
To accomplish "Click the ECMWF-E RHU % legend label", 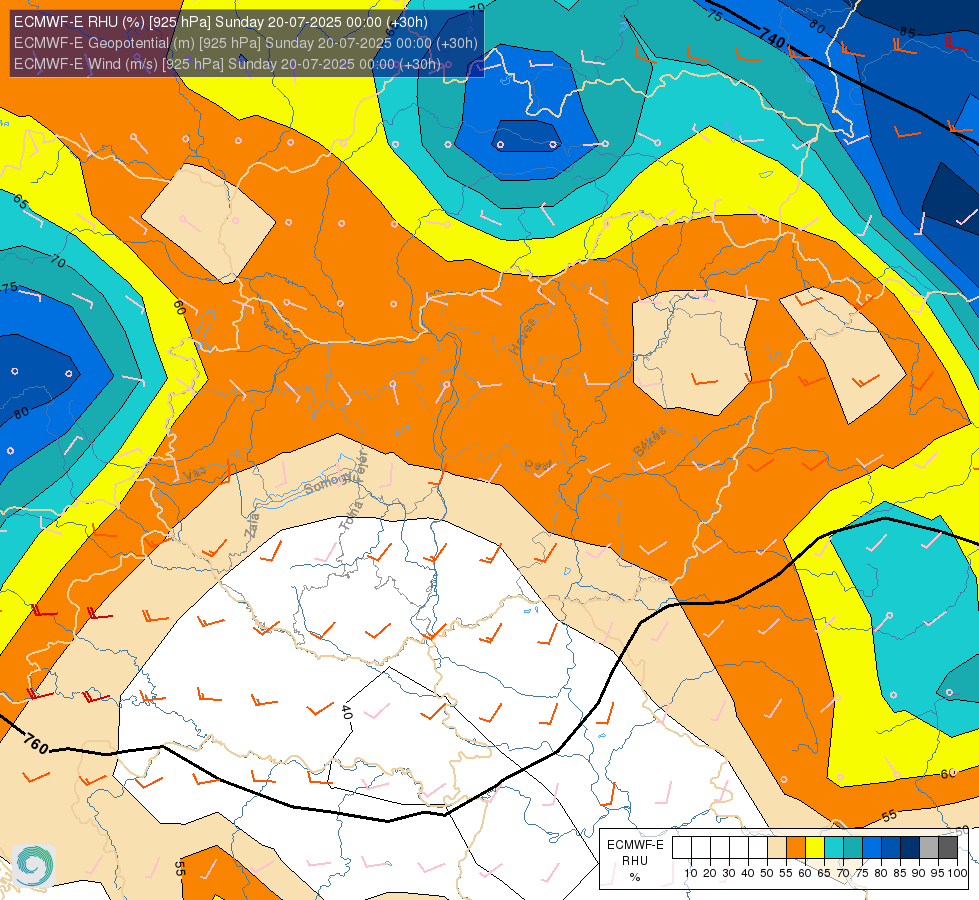I will pyautogui.click(x=635, y=861).
